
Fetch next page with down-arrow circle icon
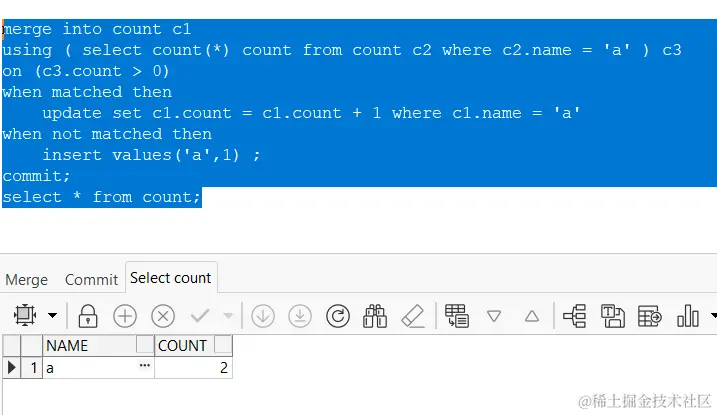point(263,316)
